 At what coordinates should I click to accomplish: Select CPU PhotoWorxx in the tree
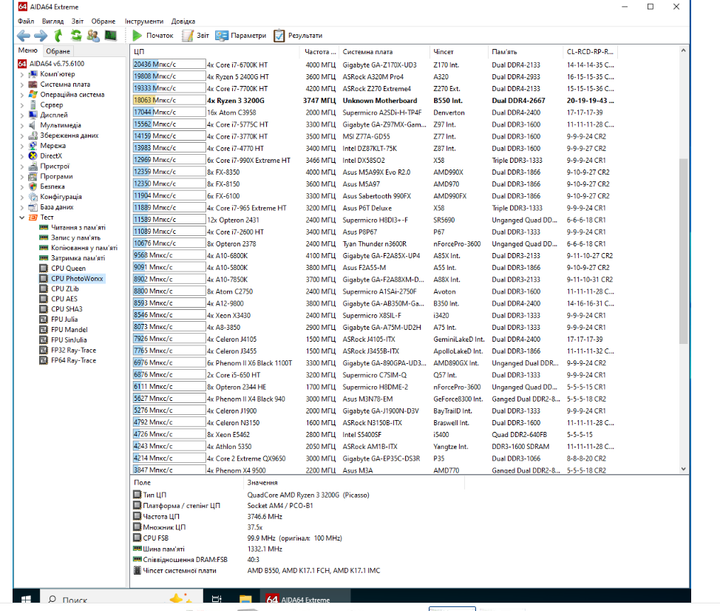[77, 279]
